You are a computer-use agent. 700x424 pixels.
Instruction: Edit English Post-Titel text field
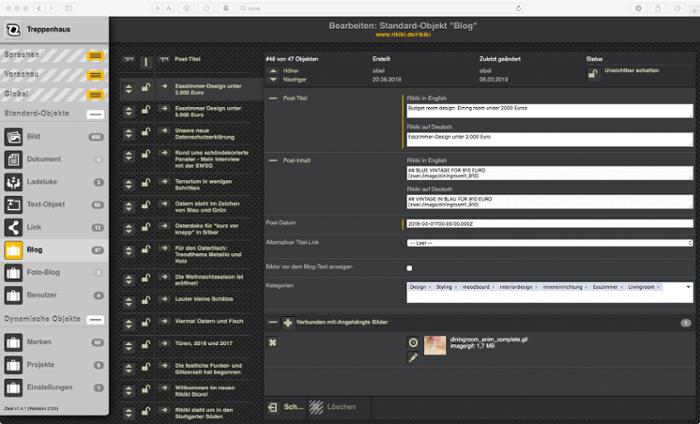(x=550, y=111)
